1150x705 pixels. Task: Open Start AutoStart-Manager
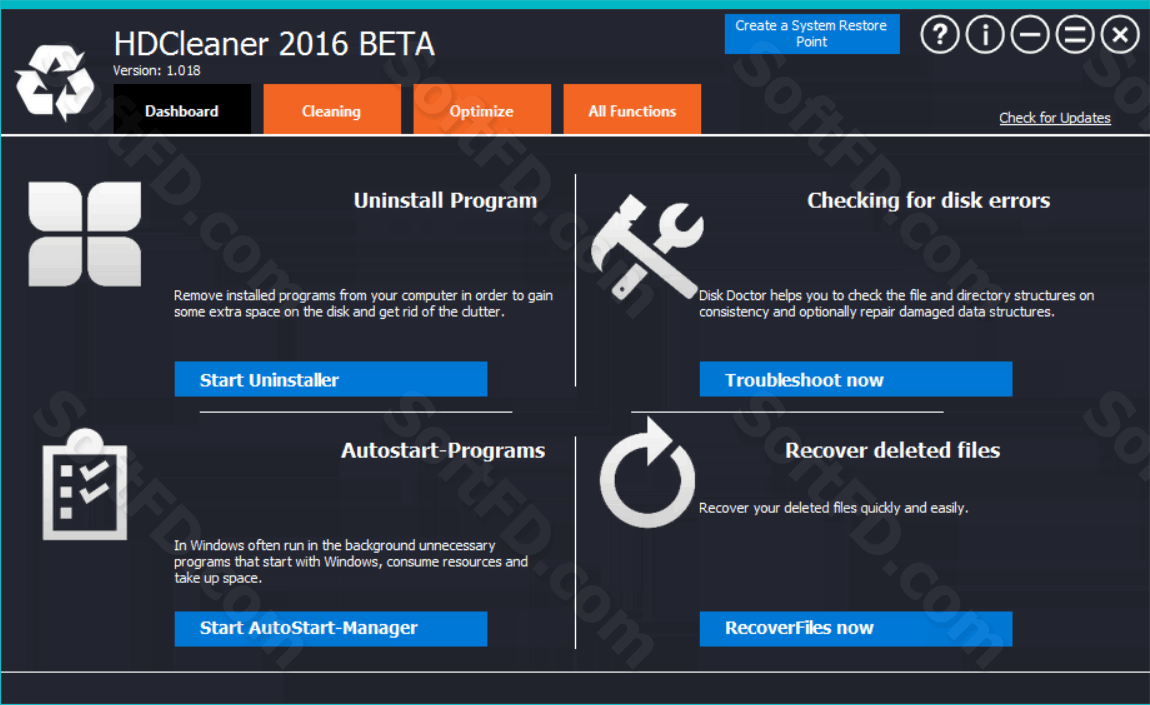coord(331,629)
